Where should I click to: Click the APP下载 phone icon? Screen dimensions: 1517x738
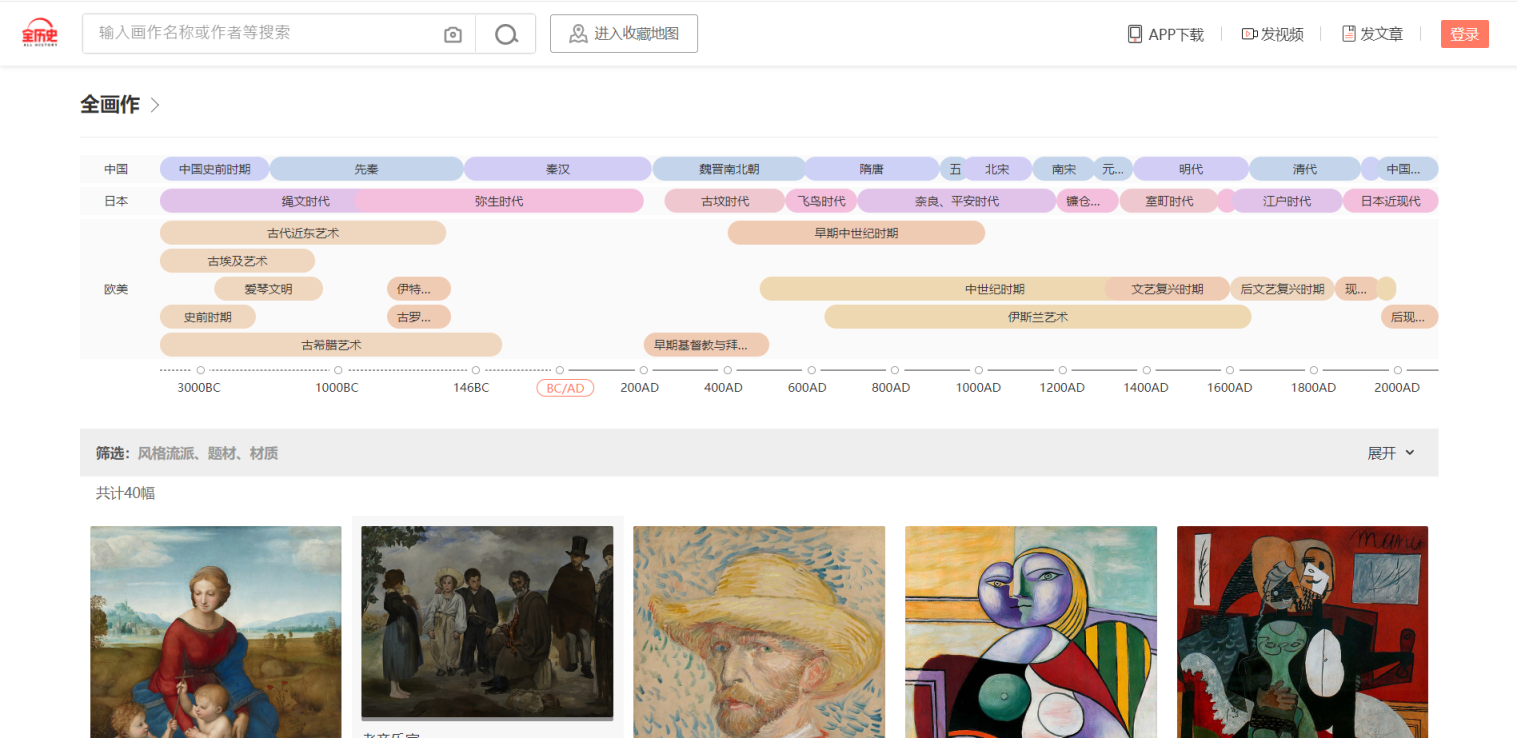1135,34
